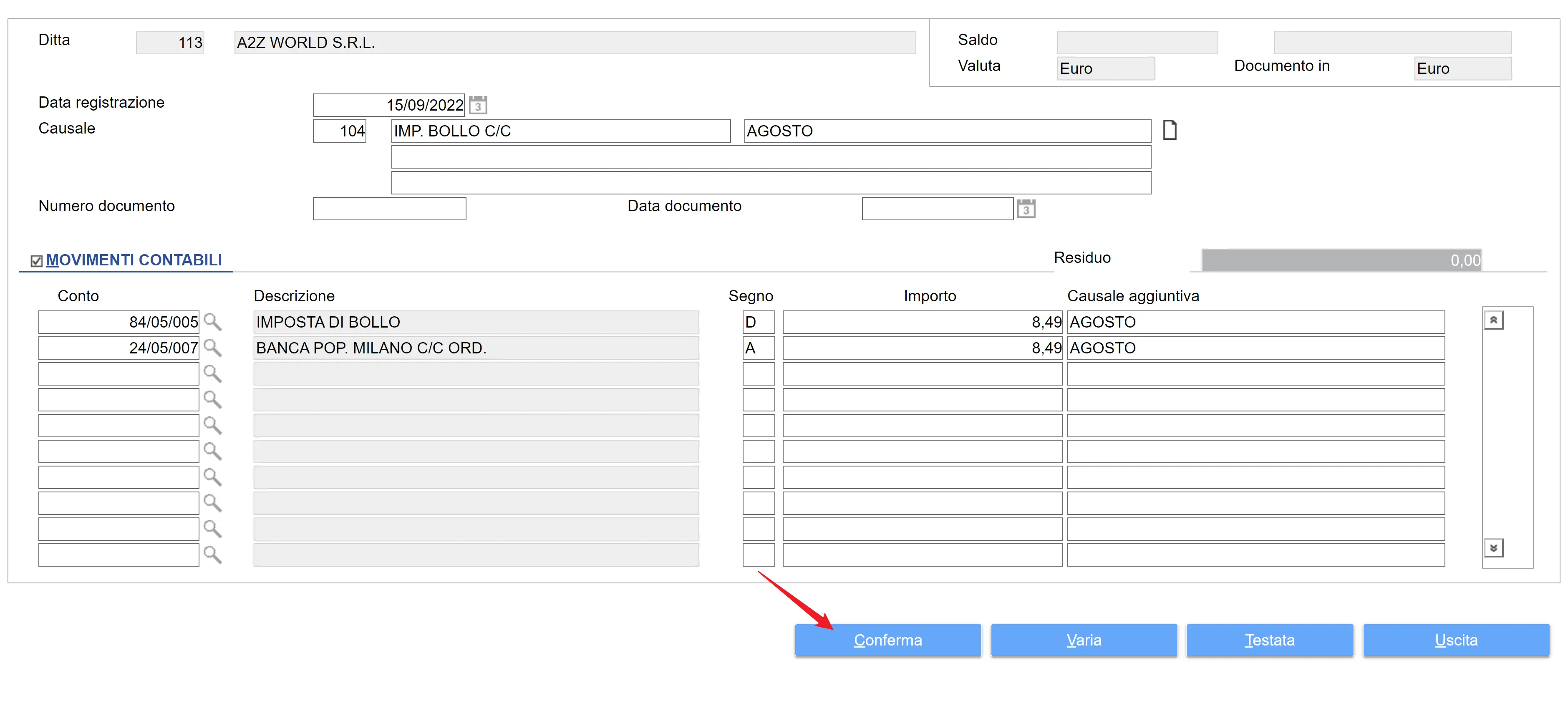The height and width of the screenshot is (701, 1568).
Task: Click the Numero documento input field
Action: (x=389, y=209)
